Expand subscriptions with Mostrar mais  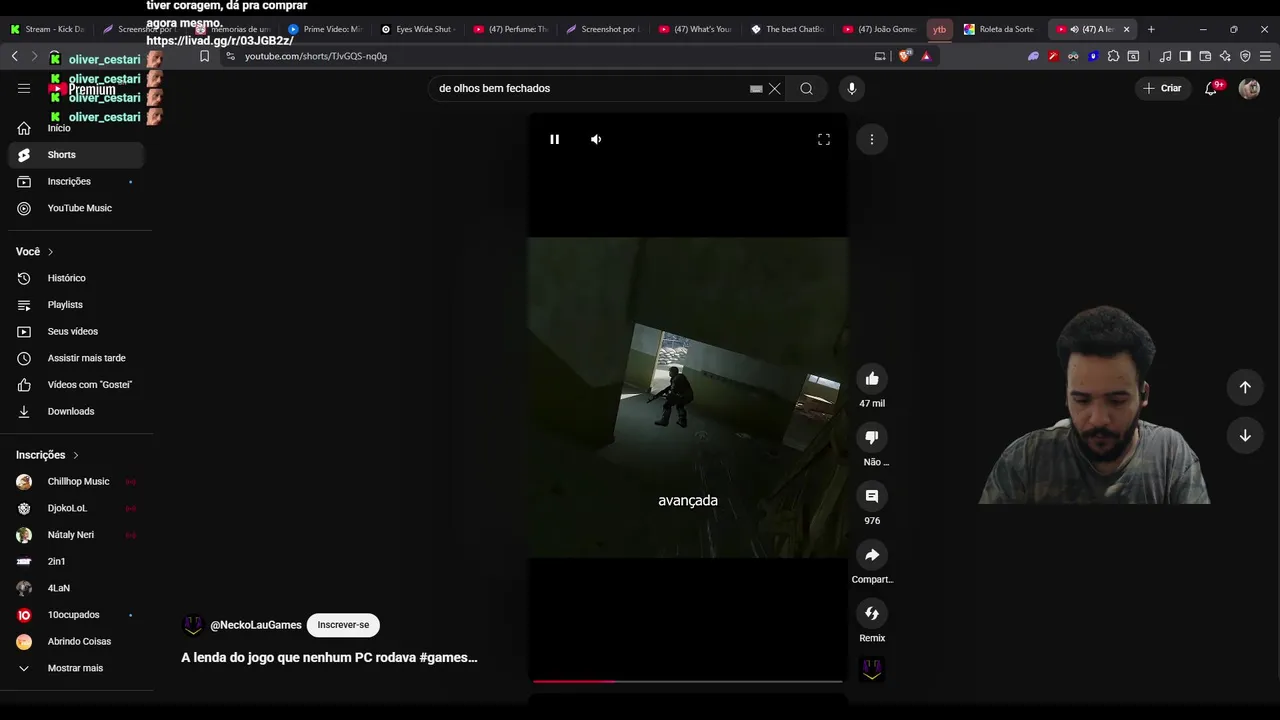[x=76, y=668]
